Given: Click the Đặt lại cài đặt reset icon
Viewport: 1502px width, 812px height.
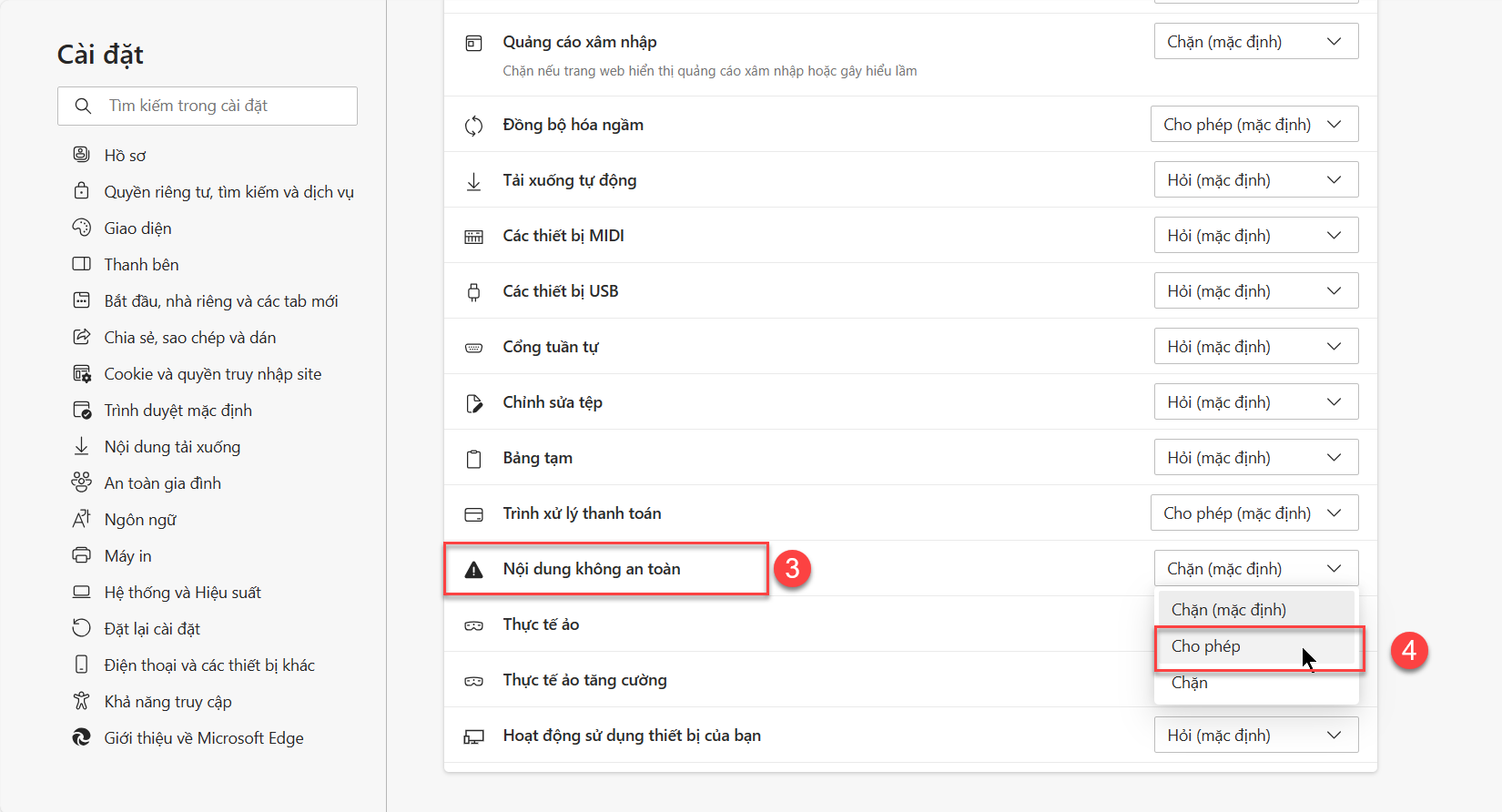Looking at the screenshot, I should 81,628.
